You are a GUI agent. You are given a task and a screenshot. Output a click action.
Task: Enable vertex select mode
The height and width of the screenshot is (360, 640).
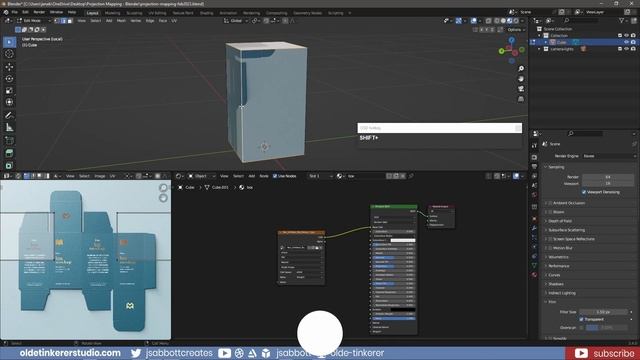click(57, 20)
